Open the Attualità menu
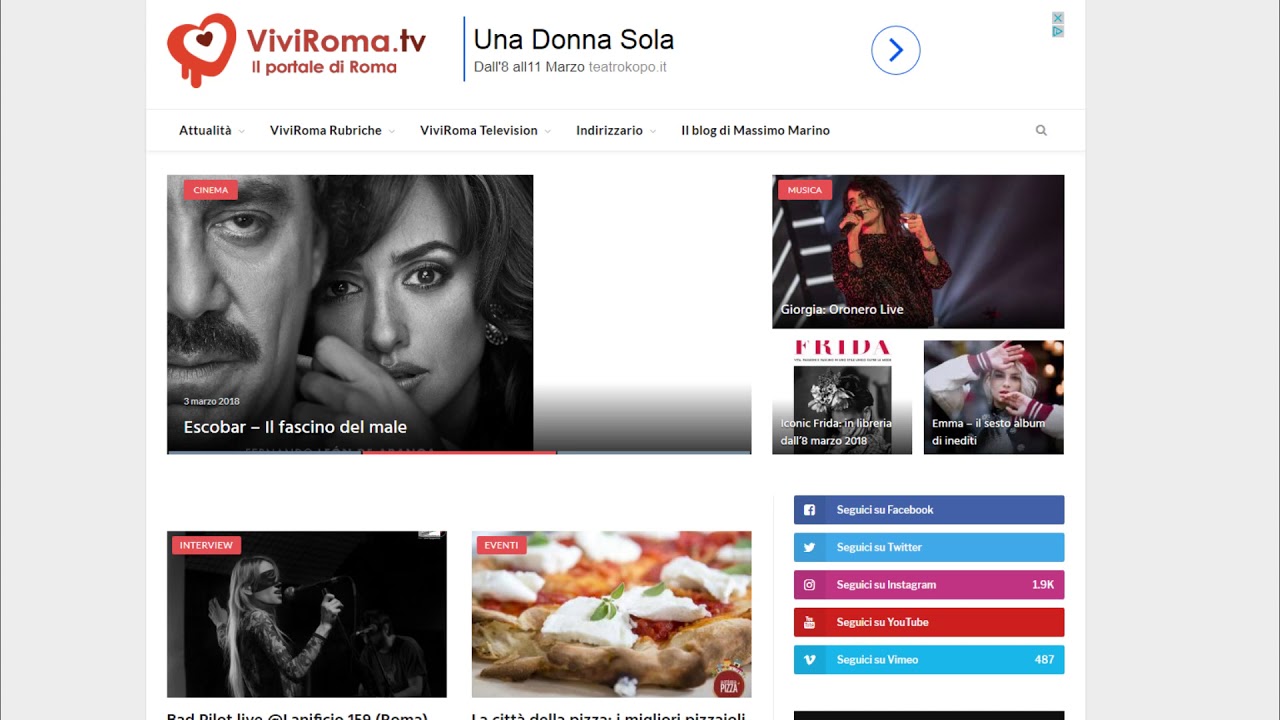The height and width of the screenshot is (720, 1280). pos(205,130)
